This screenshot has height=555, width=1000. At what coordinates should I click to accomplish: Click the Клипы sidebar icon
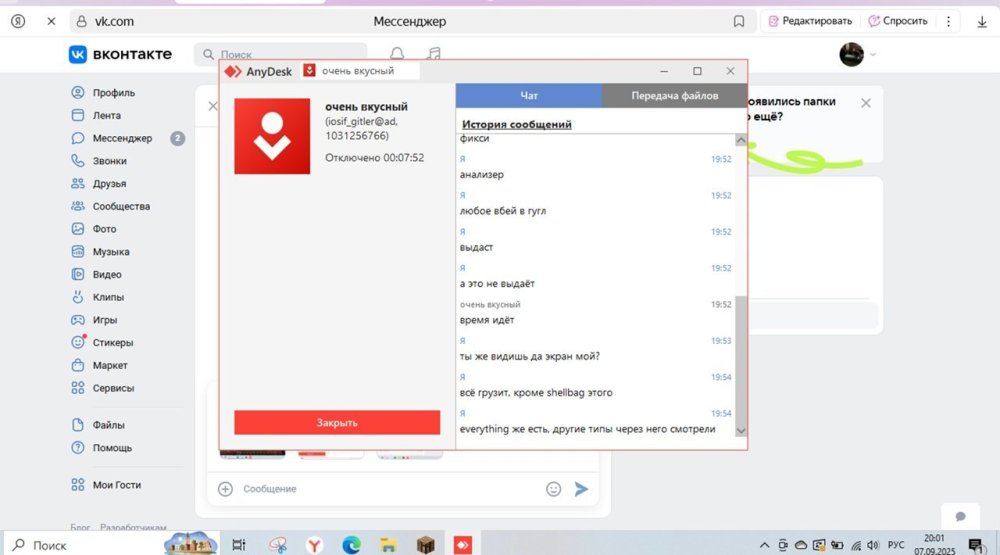78,297
